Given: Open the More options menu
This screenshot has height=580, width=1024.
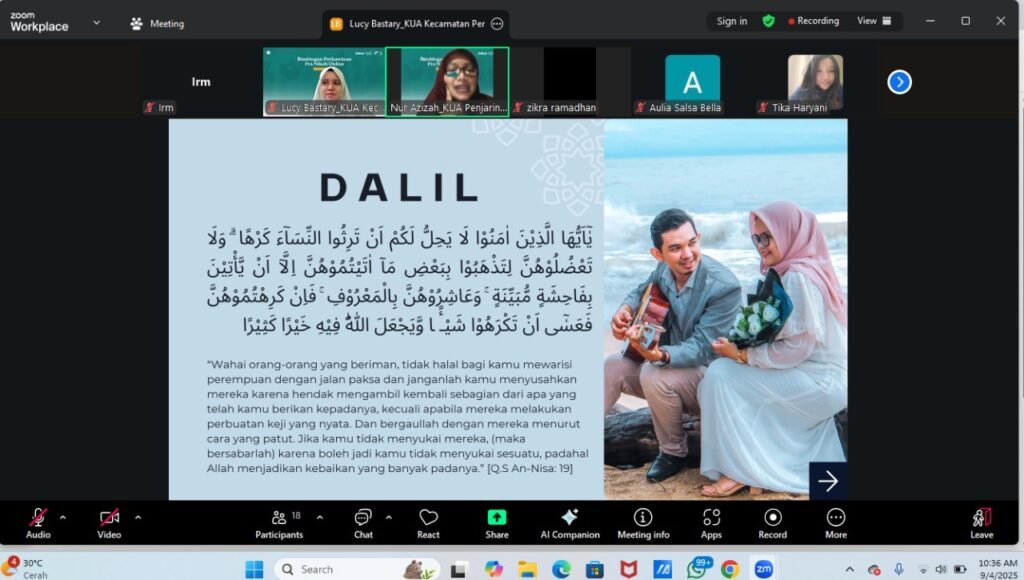Looking at the screenshot, I should pos(836,522).
